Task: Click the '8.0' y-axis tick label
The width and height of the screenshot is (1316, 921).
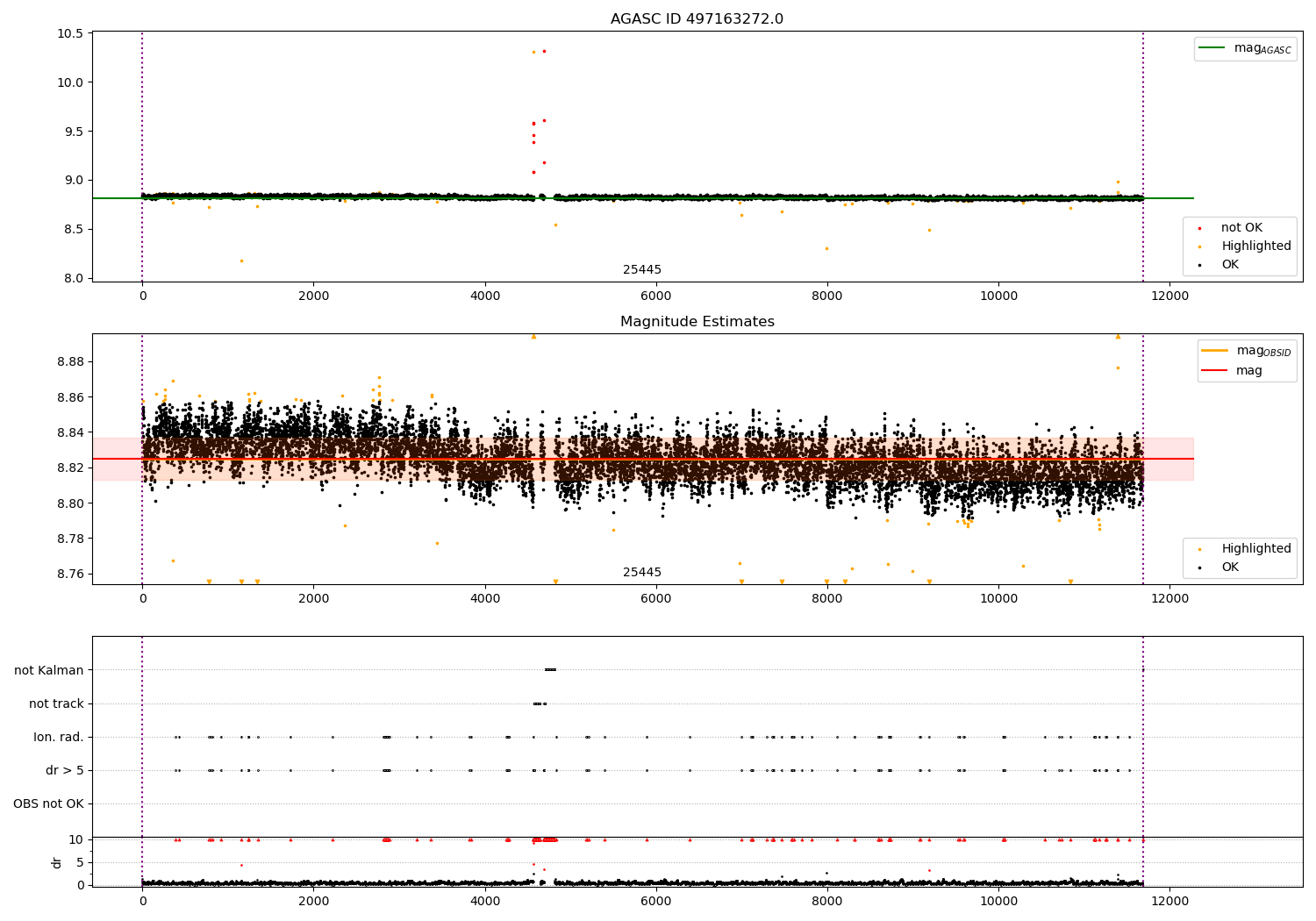Action: pos(73,279)
